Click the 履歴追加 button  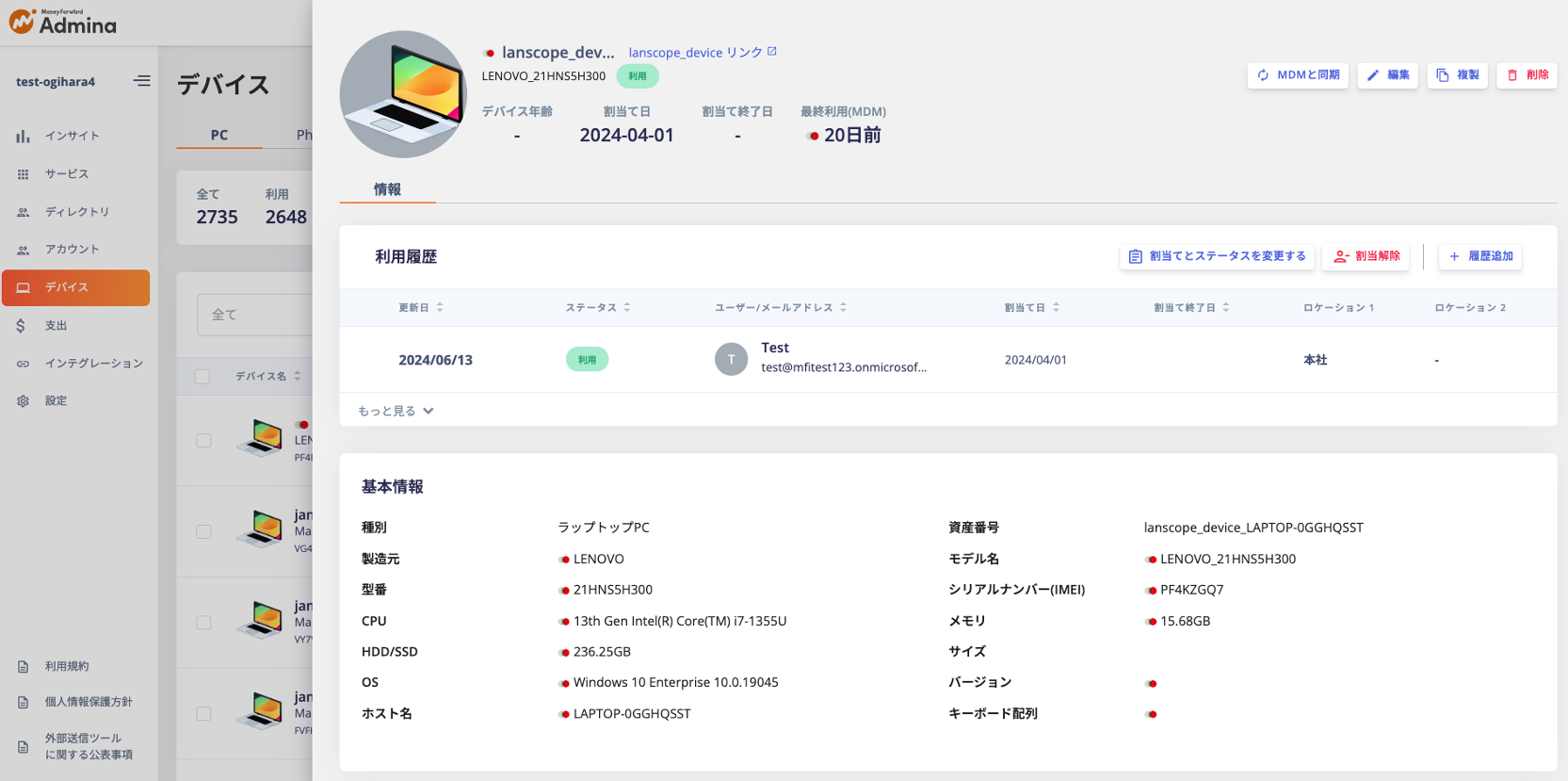point(1480,256)
